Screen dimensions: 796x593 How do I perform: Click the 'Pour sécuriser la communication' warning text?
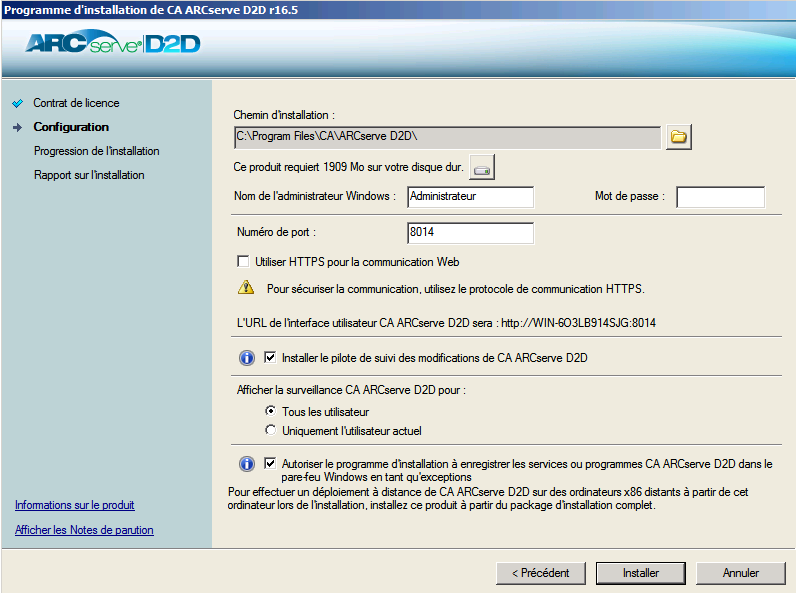(x=456, y=289)
